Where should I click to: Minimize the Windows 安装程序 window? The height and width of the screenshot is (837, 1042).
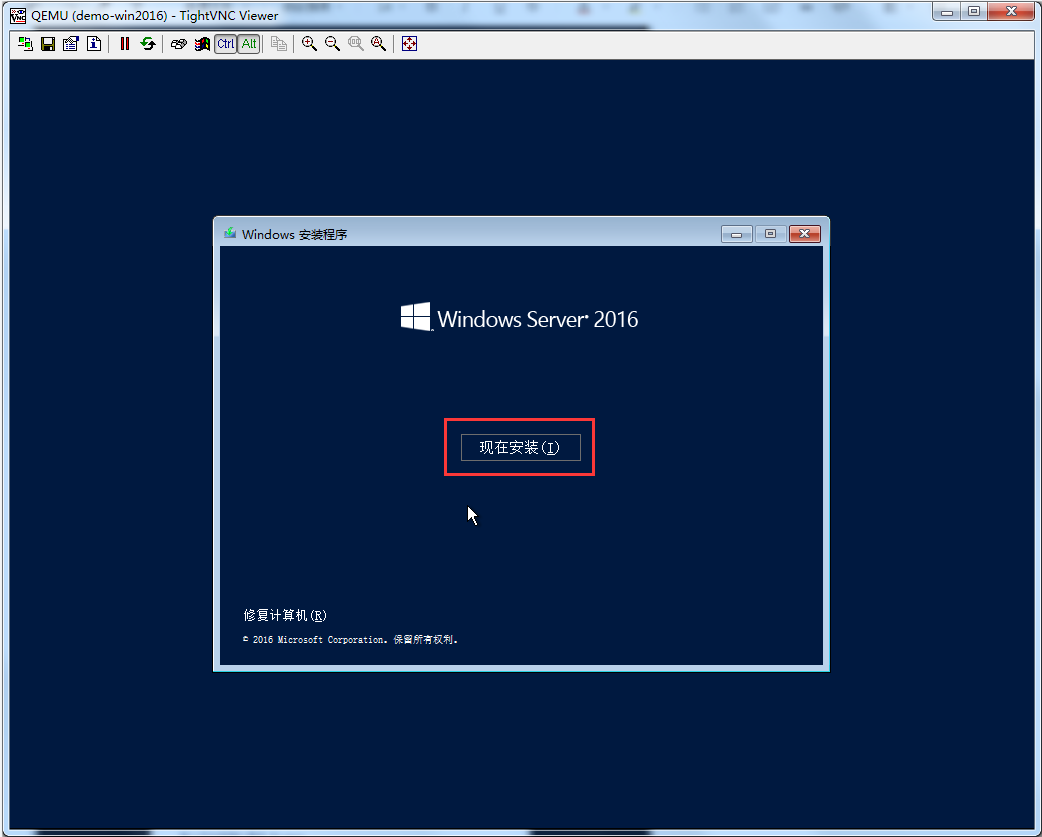[736, 234]
